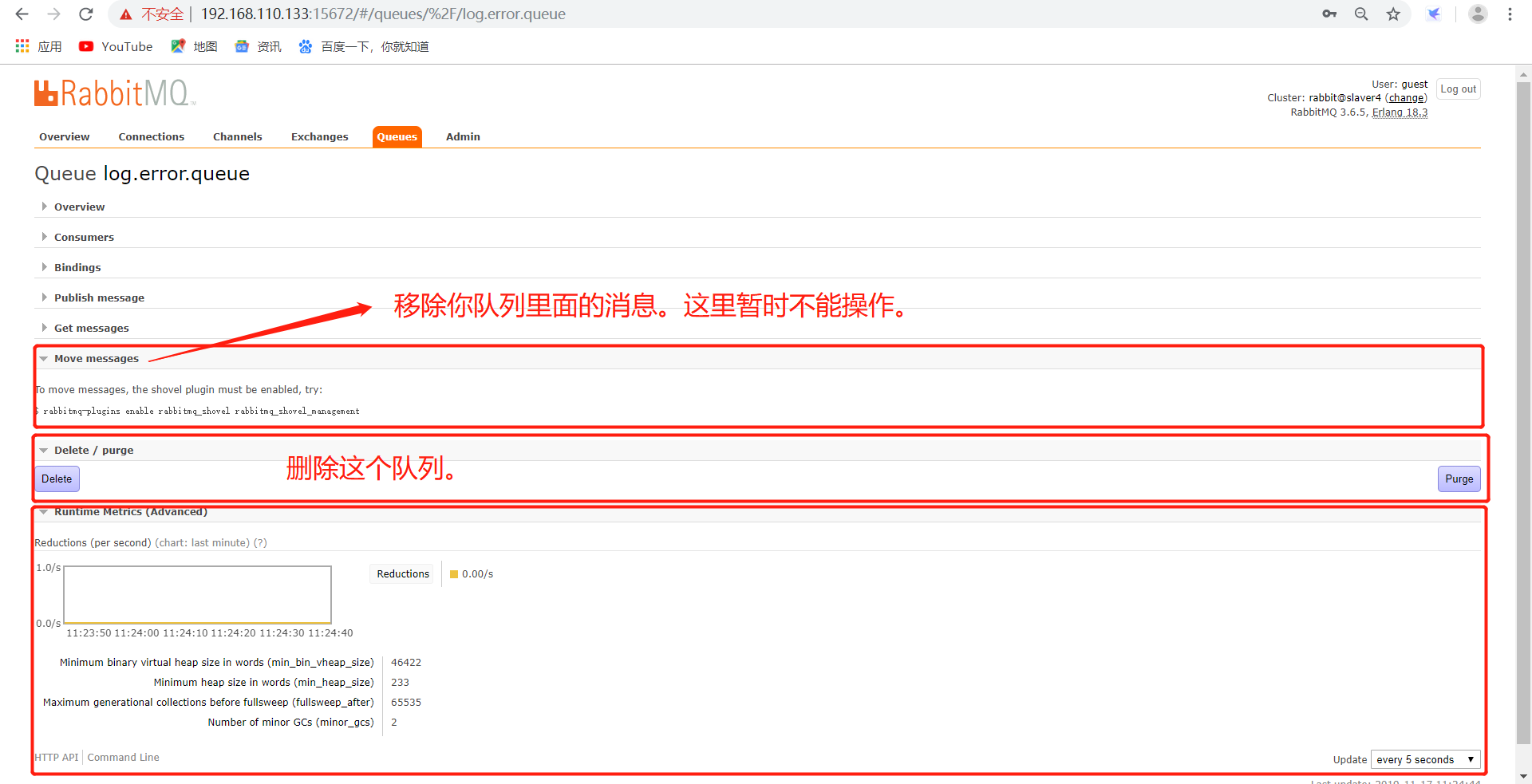Click the Log out button
Screen dimensions: 1532x784
(x=1458, y=89)
